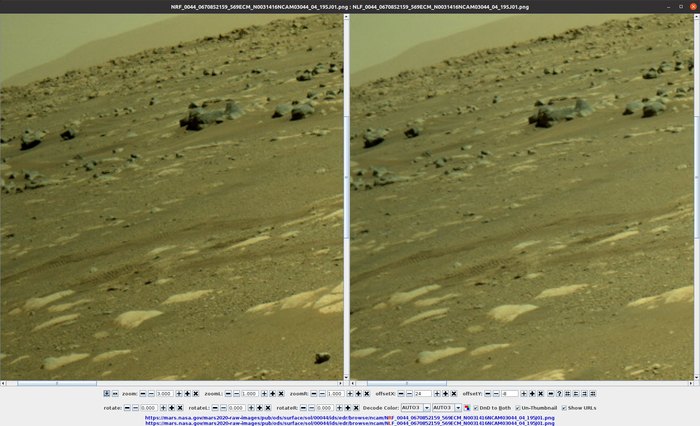The width and height of the screenshot is (700, 426).
Task: Click the thin minus button for rotateL
Action: [x=224, y=408]
